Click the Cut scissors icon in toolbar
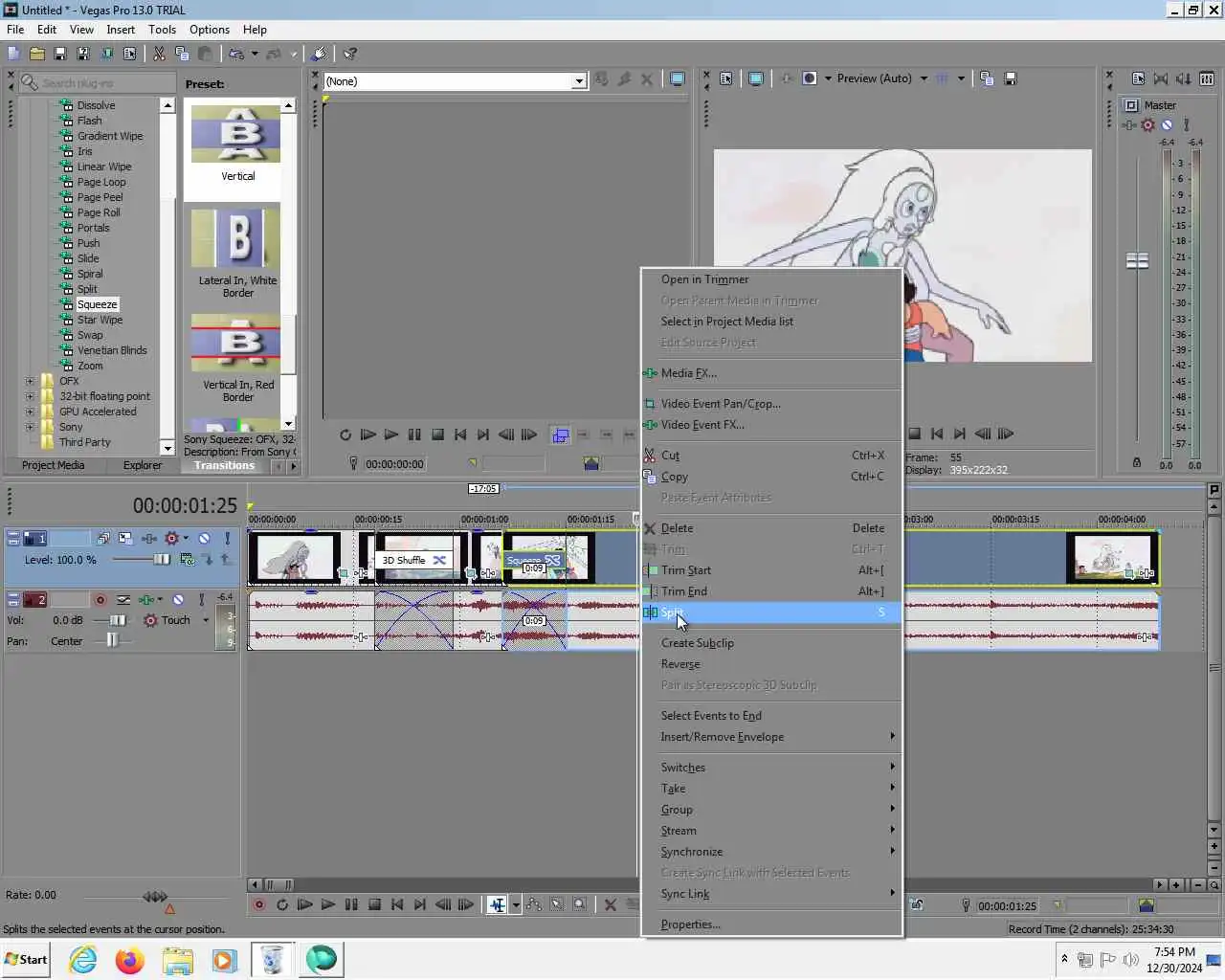Screen dimensions: 1225x980 point(159,54)
